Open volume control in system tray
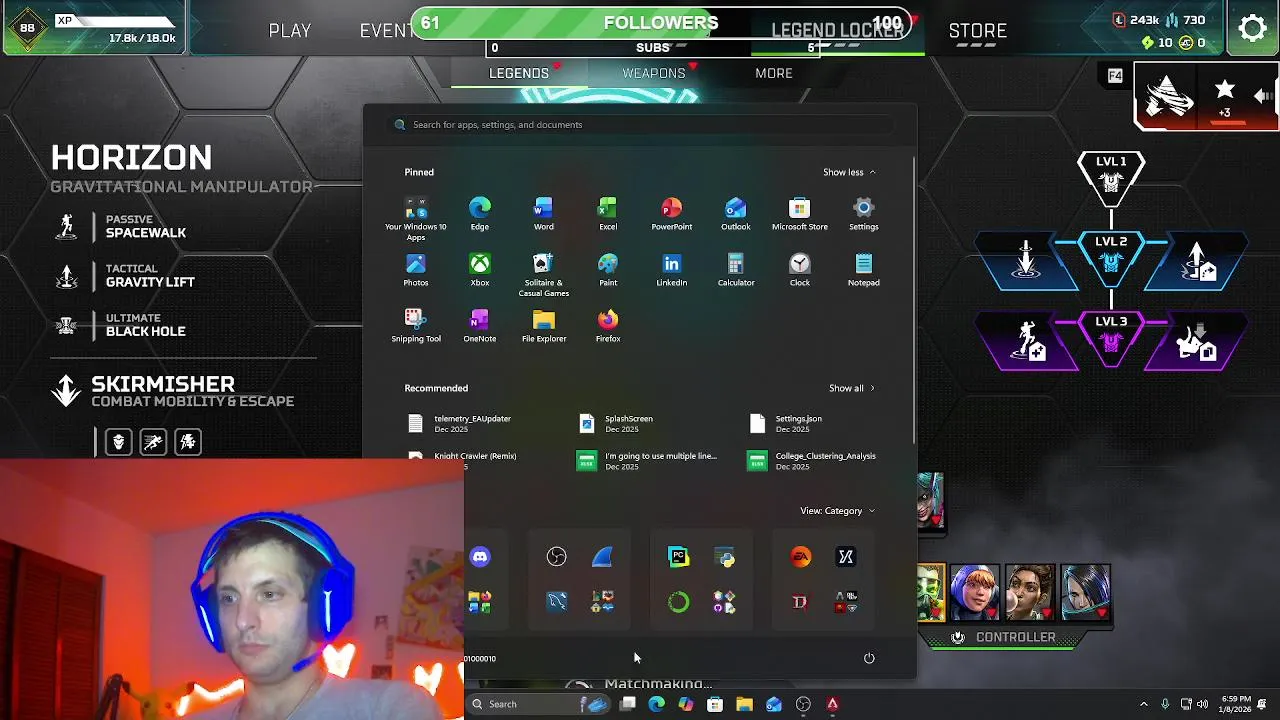The width and height of the screenshot is (1280, 720). [x=1202, y=704]
